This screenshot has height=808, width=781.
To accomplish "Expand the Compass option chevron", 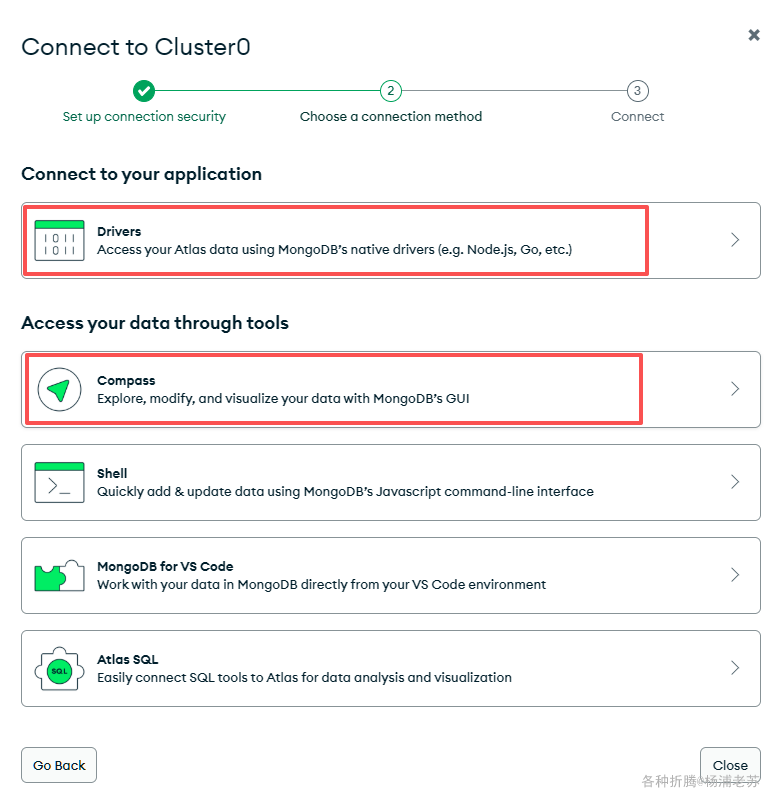I will 735,389.
